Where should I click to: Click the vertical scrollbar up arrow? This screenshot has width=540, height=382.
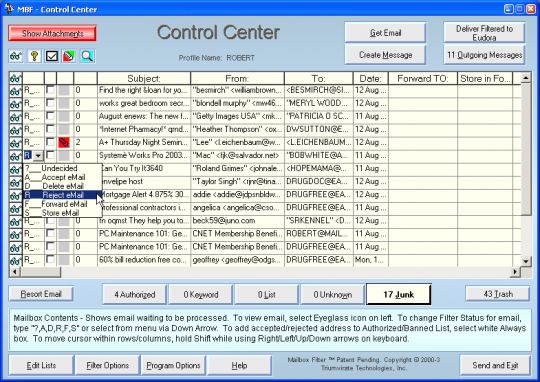tap(526, 78)
